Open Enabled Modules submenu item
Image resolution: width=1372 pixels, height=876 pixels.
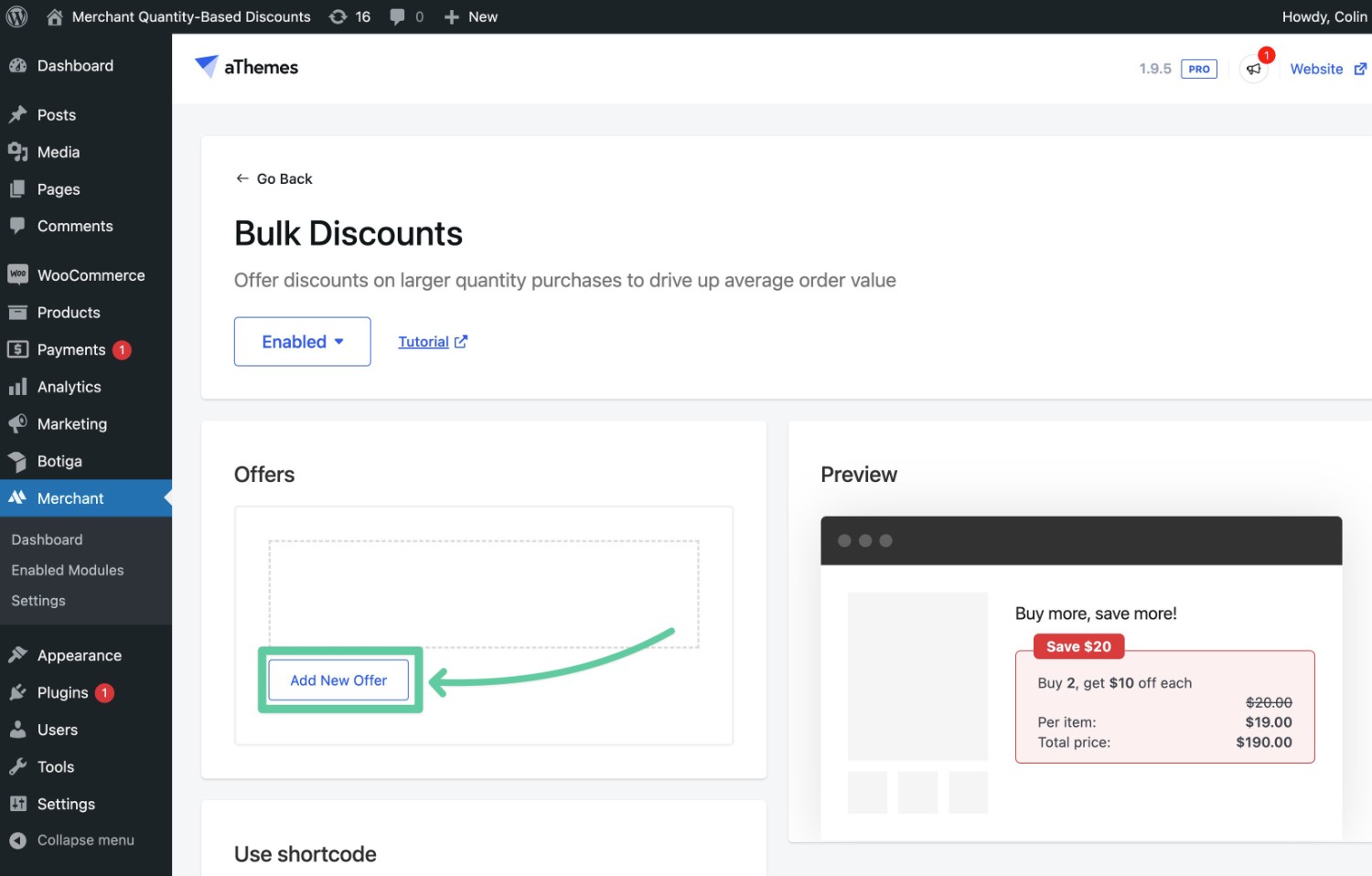(x=68, y=570)
